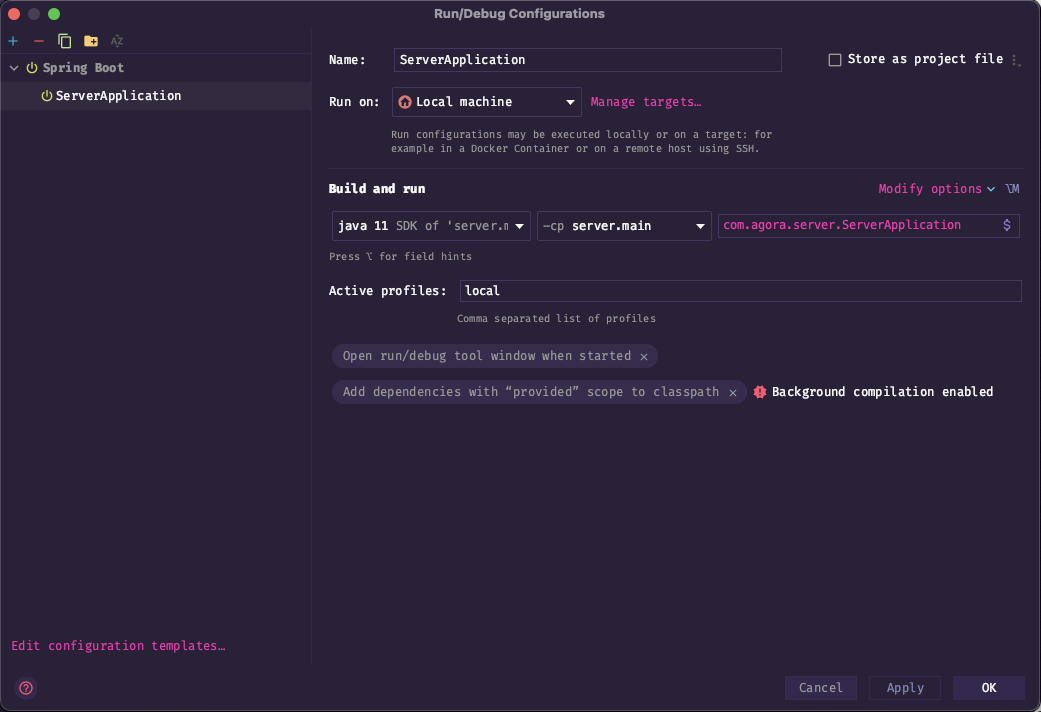Click the Add New Configuration plus icon

click(x=13, y=41)
